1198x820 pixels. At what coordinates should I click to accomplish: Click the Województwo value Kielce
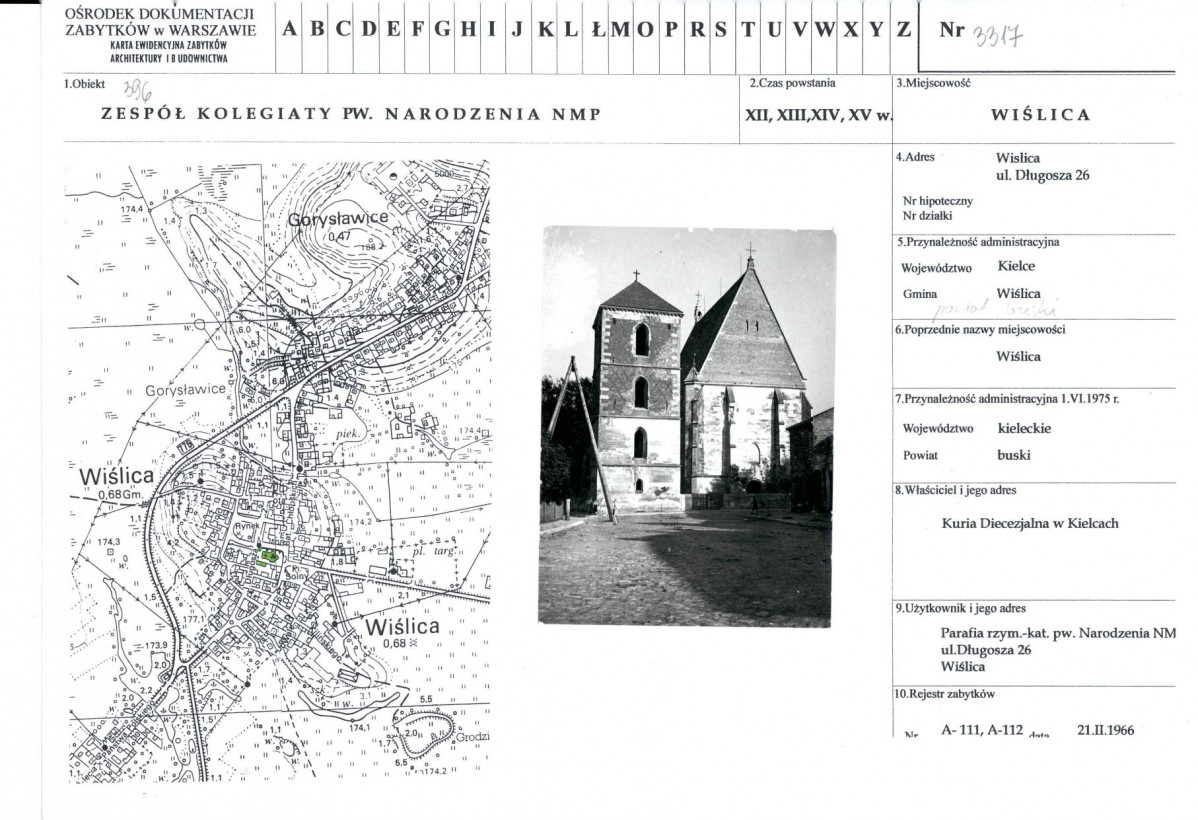click(x=1016, y=266)
